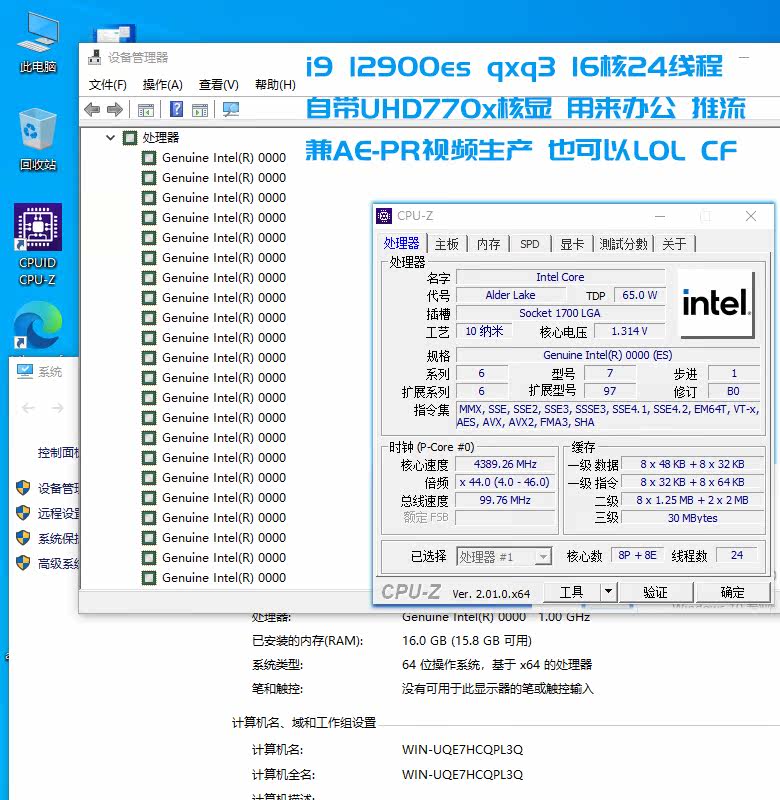The image size is (780, 800).
Task: Click the 确定 button in CPU-Z
Action: (733, 592)
